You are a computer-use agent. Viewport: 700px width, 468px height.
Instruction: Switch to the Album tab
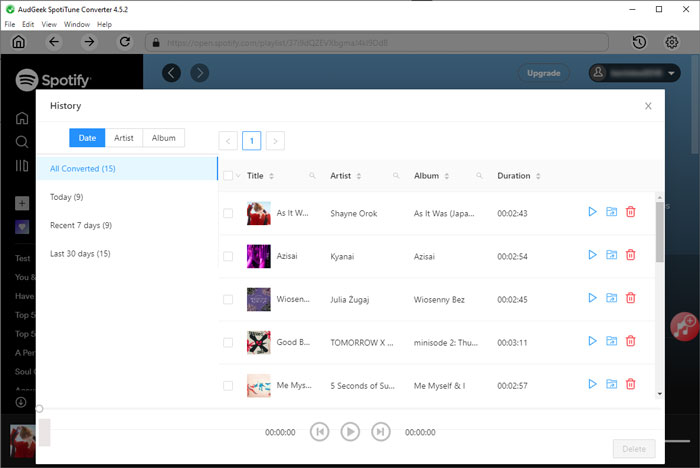coord(163,138)
